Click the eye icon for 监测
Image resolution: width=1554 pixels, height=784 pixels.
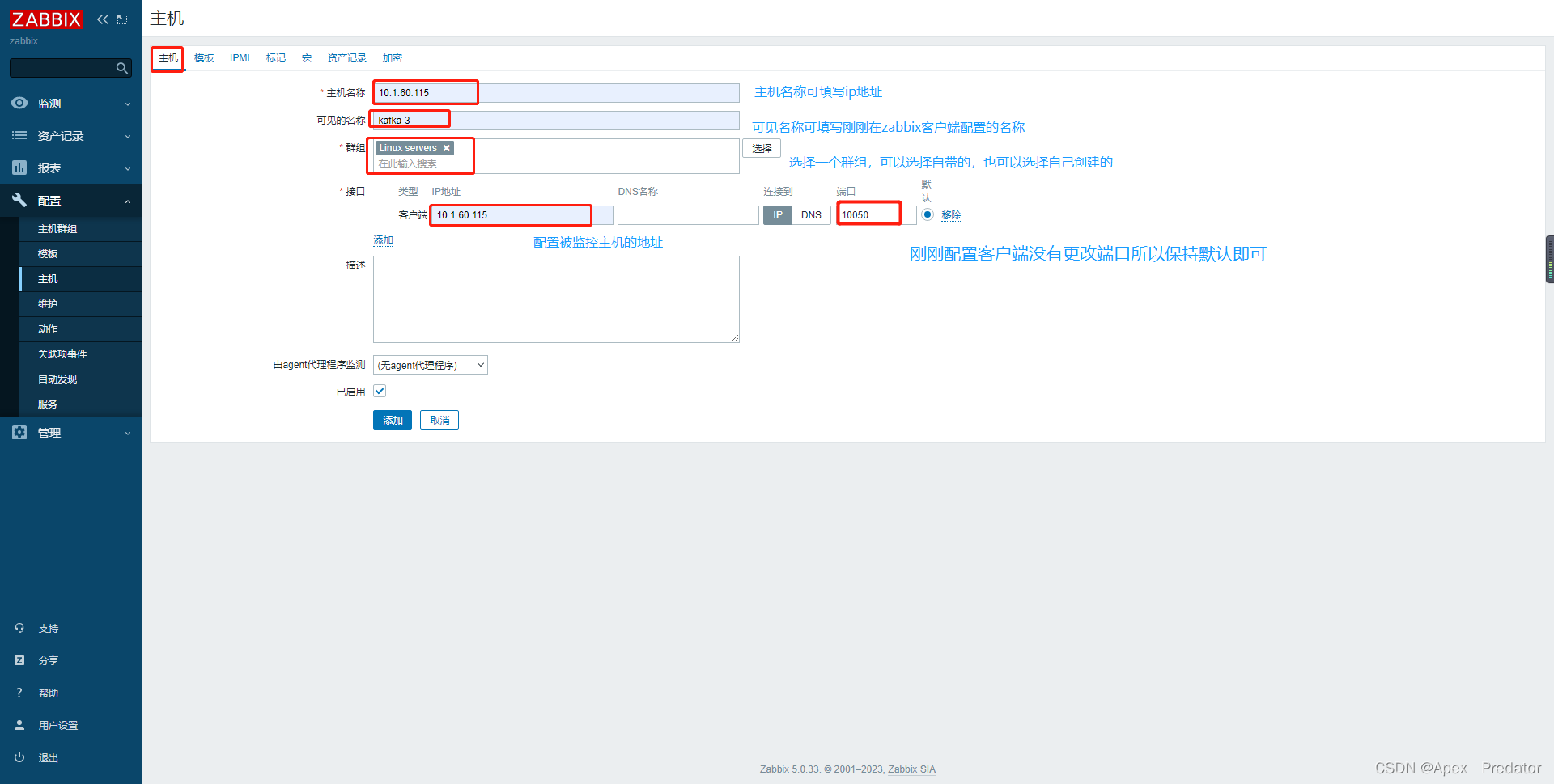[19, 103]
